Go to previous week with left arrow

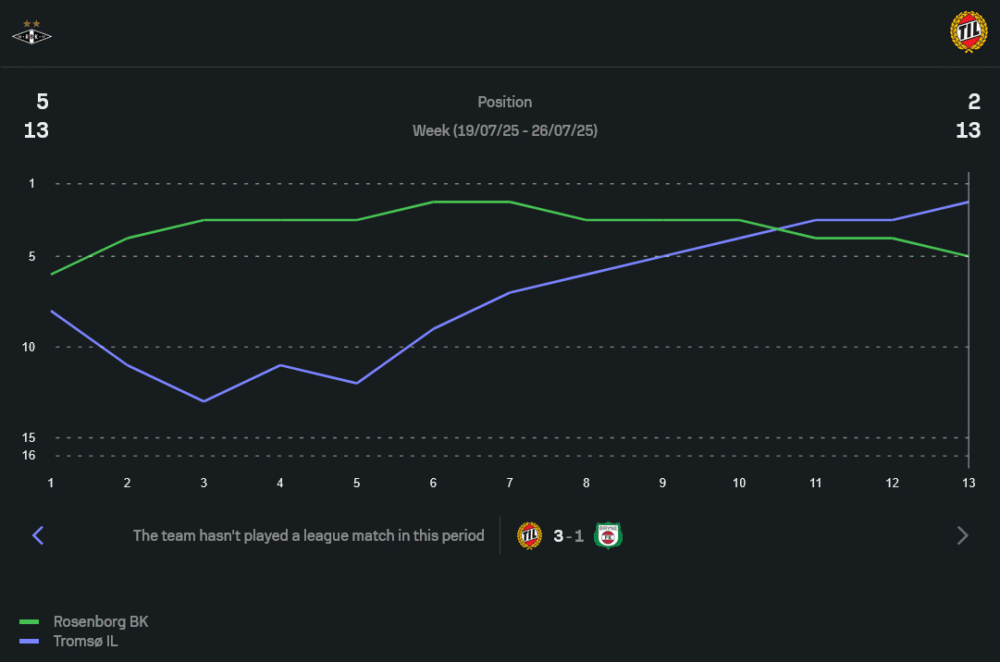[x=38, y=536]
